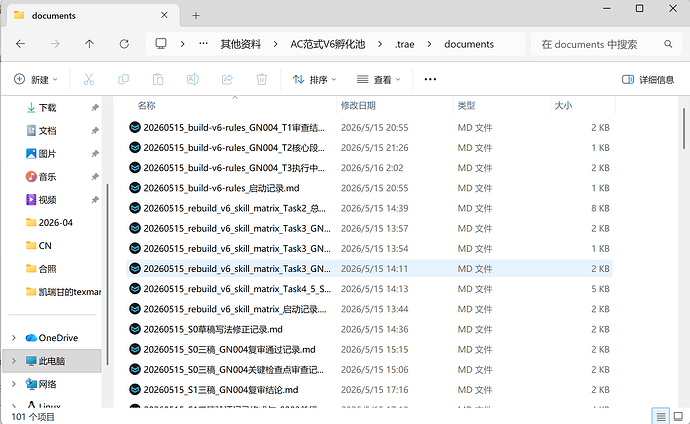Select the documents tab

point(93,16)
